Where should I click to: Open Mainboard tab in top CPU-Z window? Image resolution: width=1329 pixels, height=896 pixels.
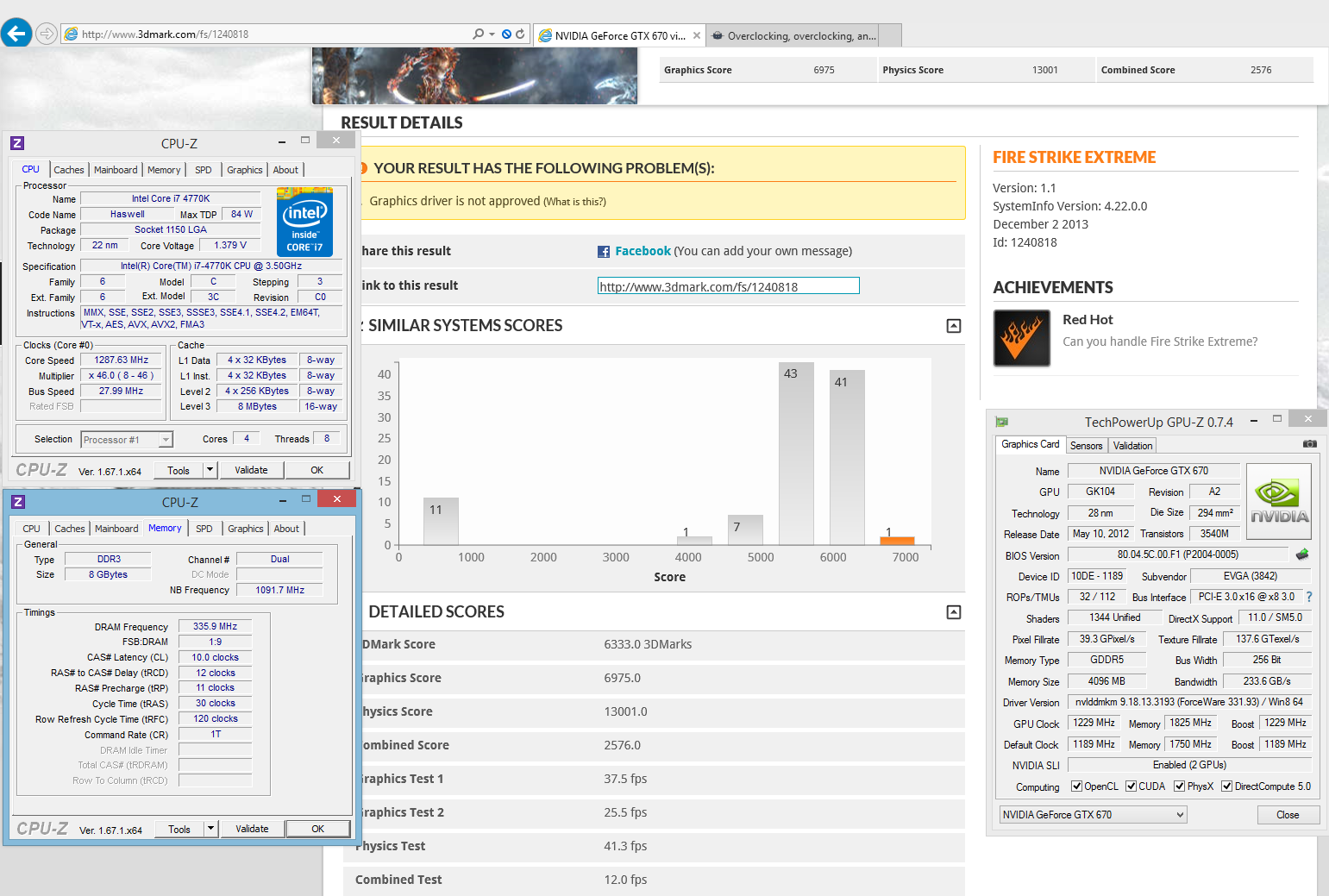tap(116, 171)
